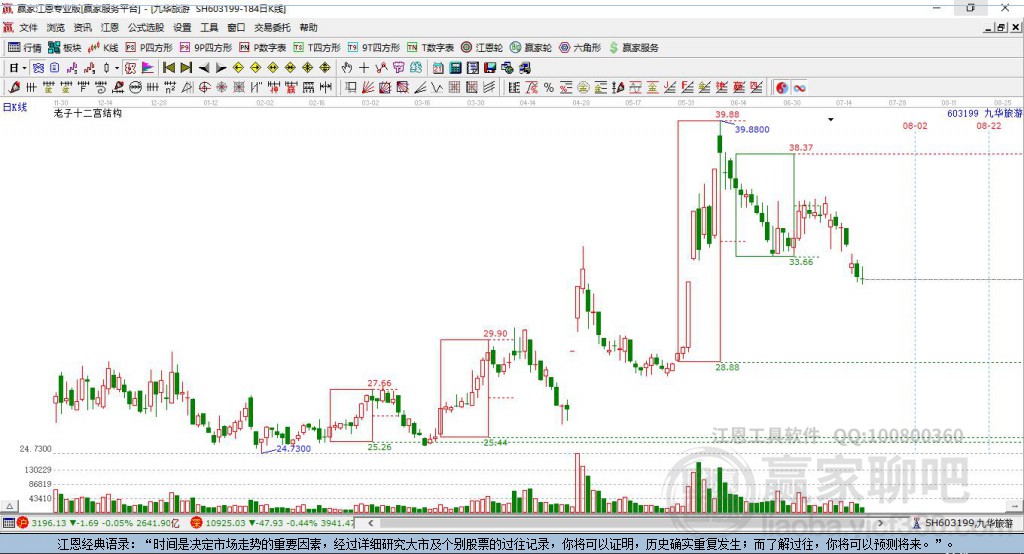The width and height of the screenshot is (1024, 554).
Task: Move chart right with black right arrow
Action: click(x=221, y=68)
